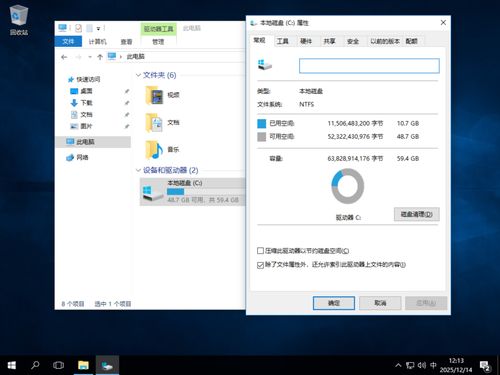Open the recent locations dropdown arrow
Image resolution: width=500 pixels, height=375 pixels.
click(x=90, y=57)
